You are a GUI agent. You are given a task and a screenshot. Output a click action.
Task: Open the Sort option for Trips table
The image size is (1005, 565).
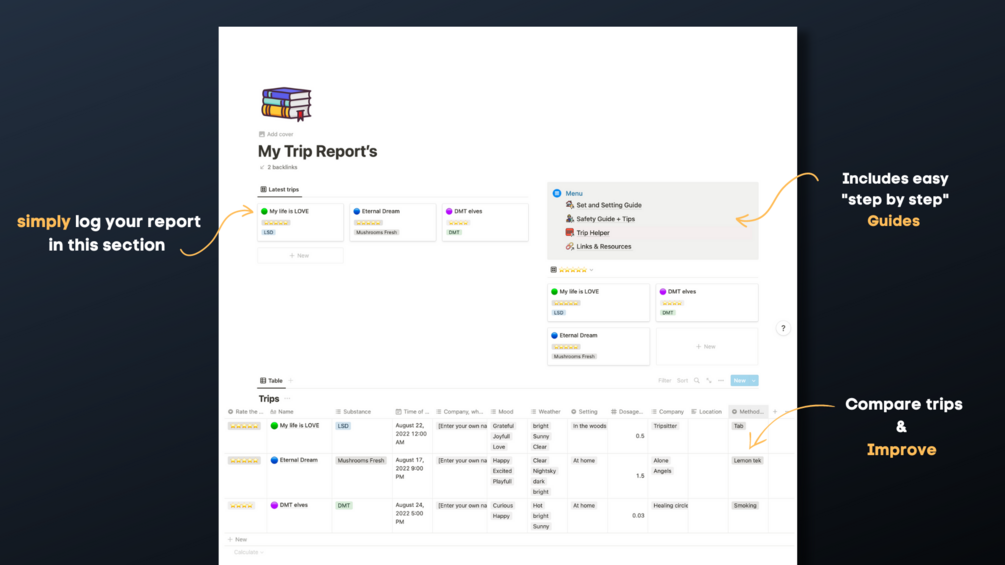[683, 381]
